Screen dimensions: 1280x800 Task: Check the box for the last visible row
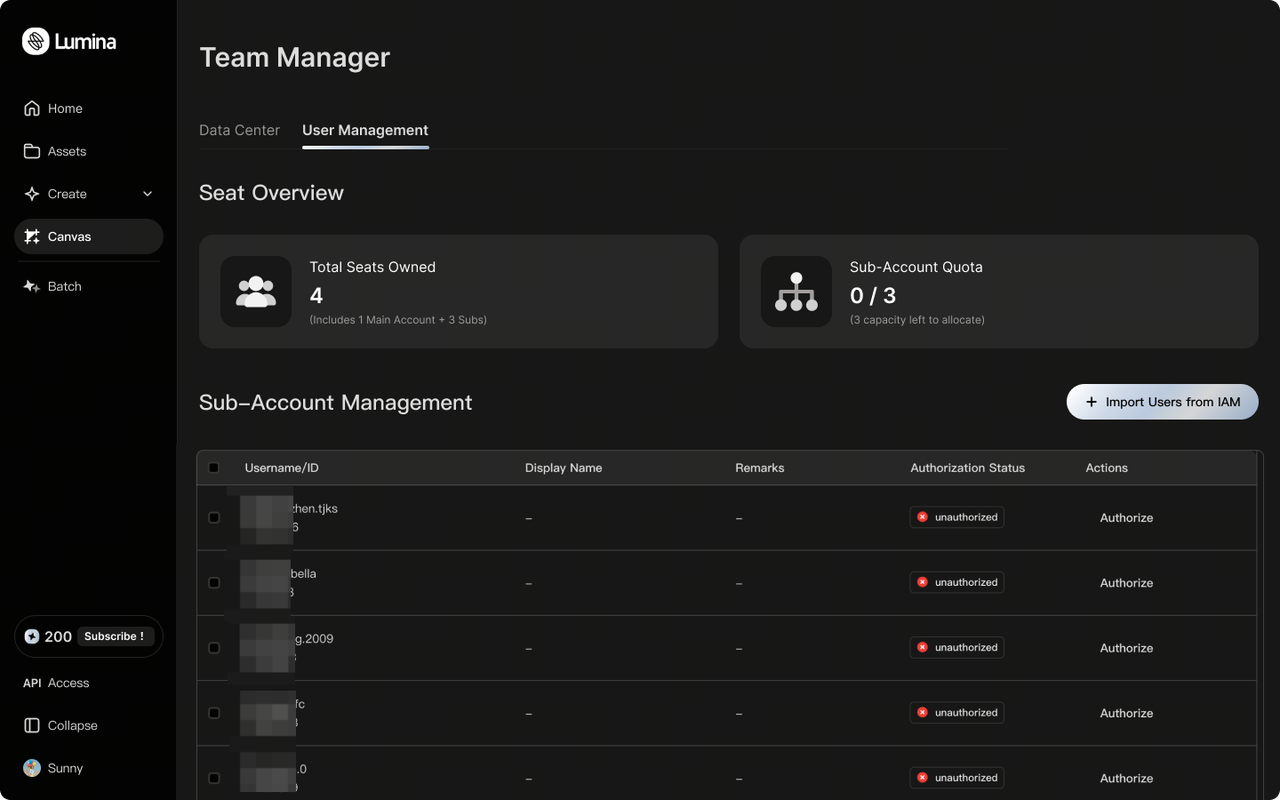click(214, 778)
